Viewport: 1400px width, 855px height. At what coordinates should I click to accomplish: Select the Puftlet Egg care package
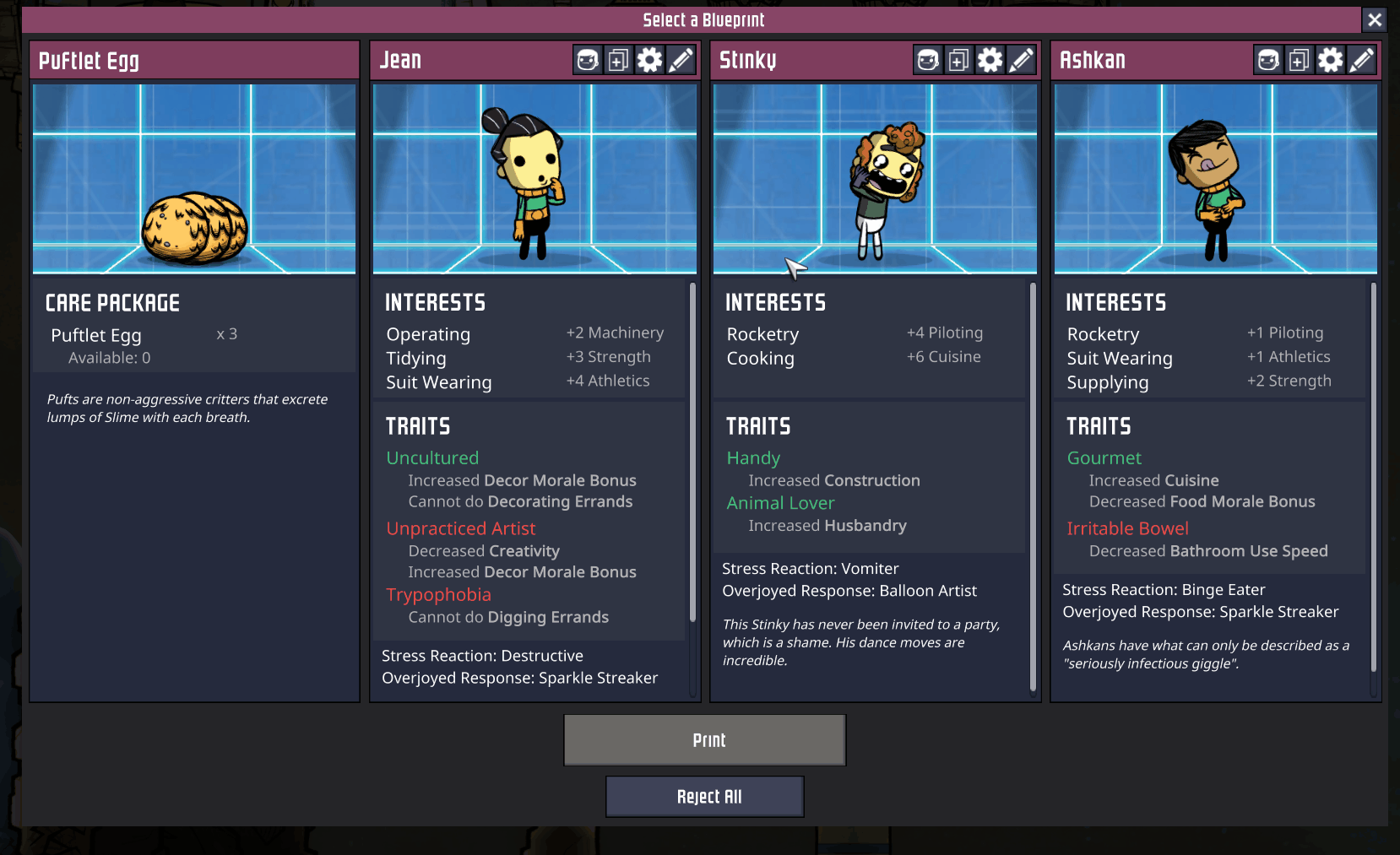click(x=194, y=179)
